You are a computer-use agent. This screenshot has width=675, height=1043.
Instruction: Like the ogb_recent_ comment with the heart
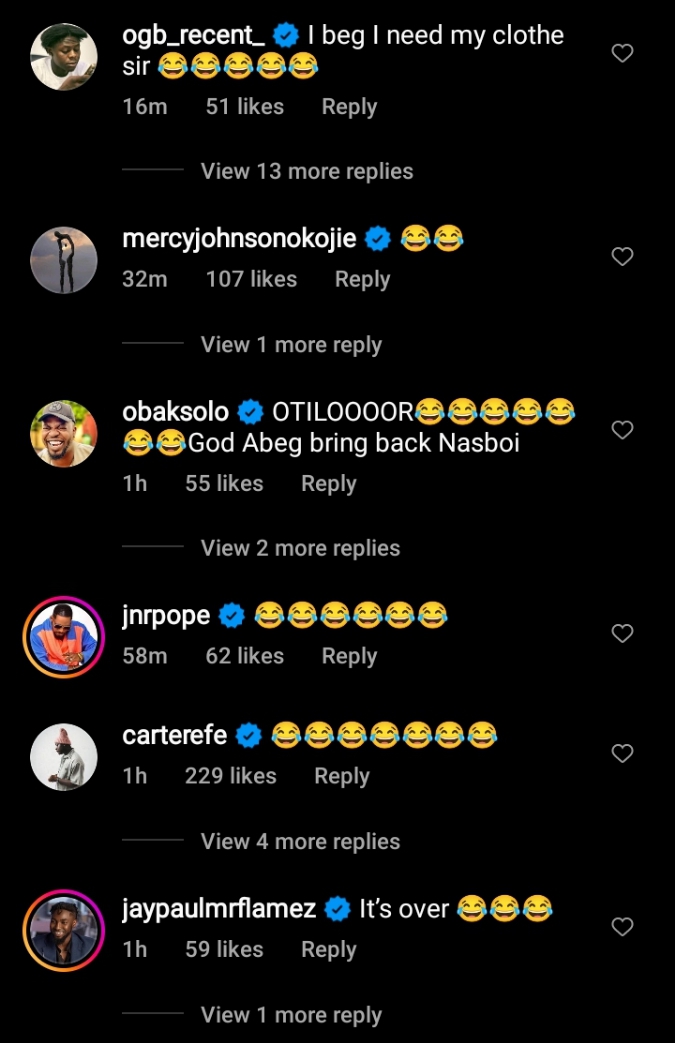pos(622,54)
